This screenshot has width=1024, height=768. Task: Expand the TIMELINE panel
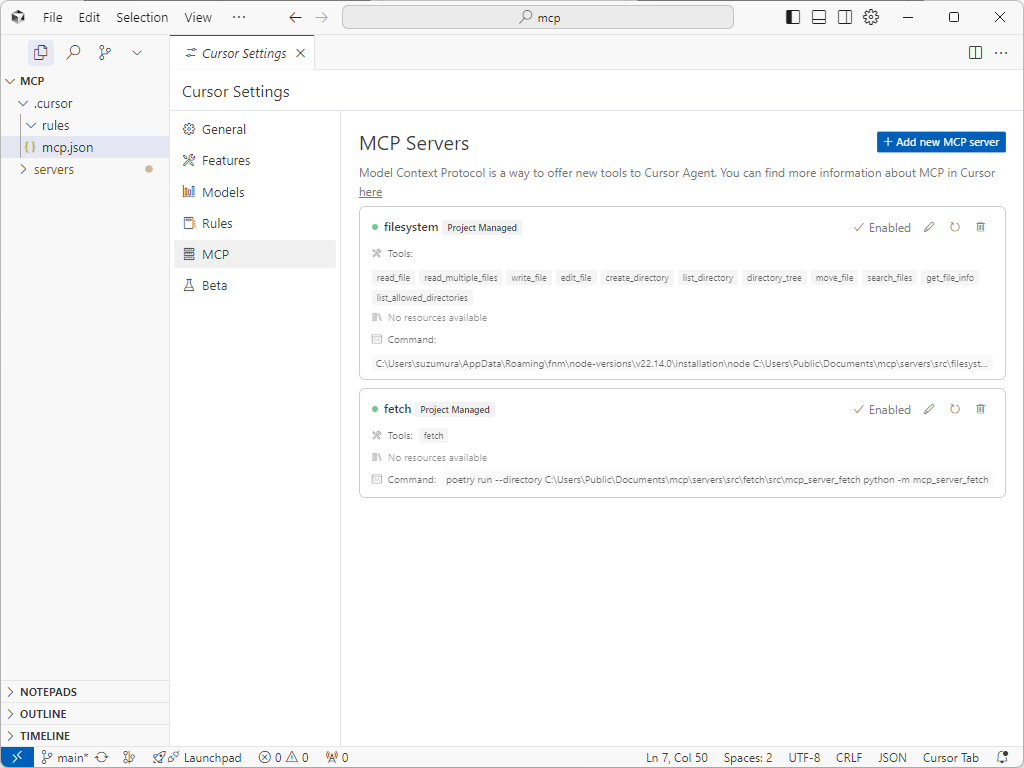(x=85, y=736)
